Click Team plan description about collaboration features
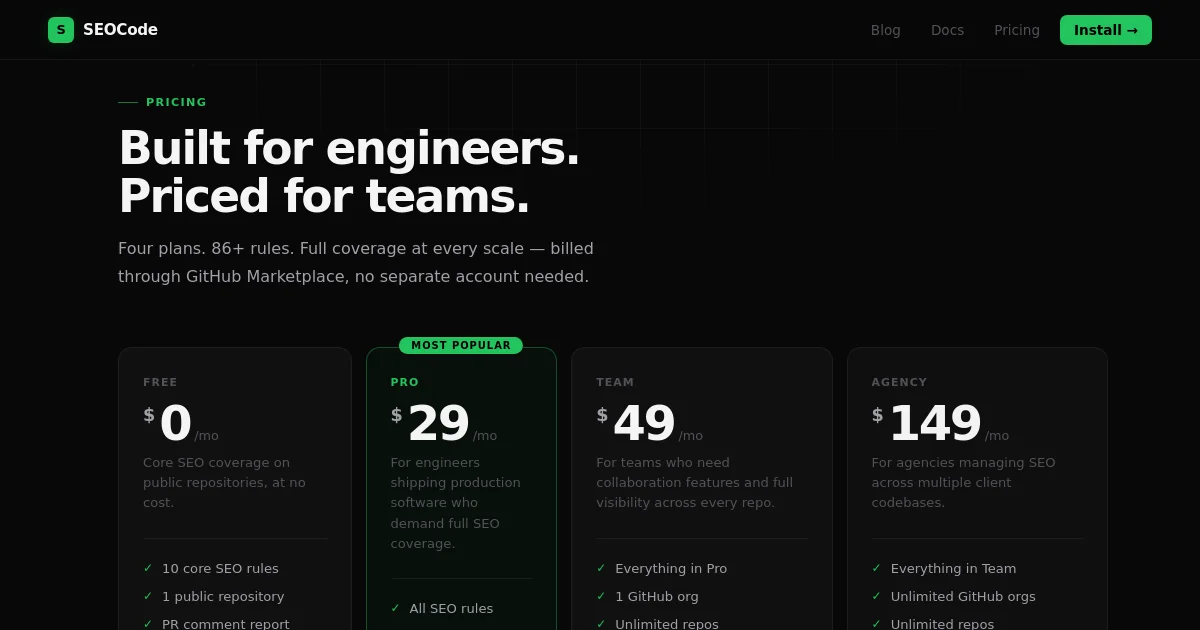Image resolution: width=1200 pixels, height=630 pixels. 695,482
